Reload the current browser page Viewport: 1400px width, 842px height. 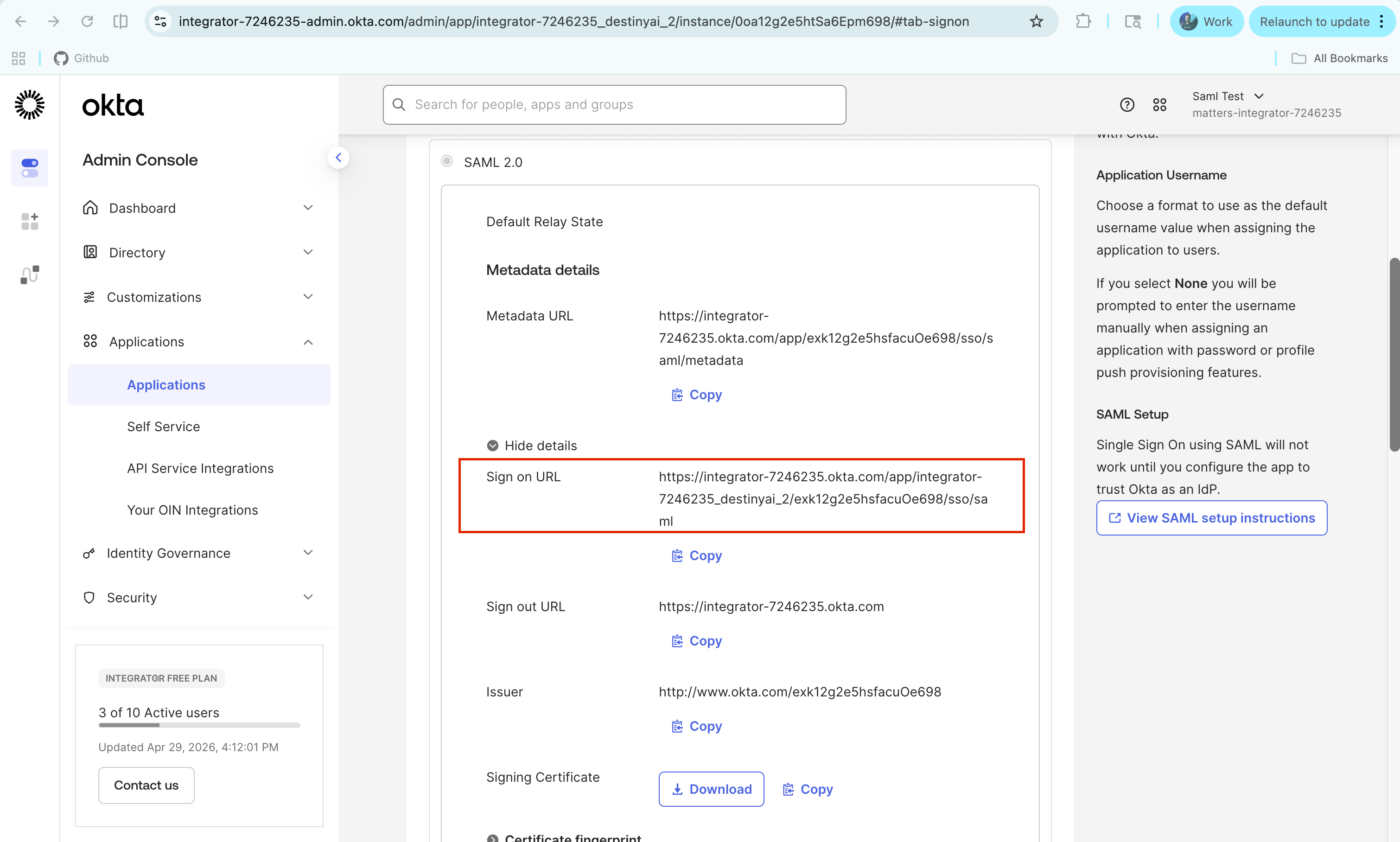pos(87,22)
